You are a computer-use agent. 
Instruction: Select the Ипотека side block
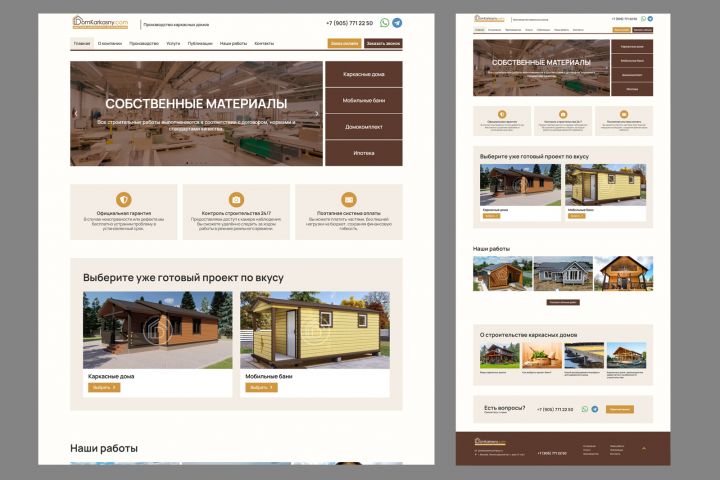[364, 153]
